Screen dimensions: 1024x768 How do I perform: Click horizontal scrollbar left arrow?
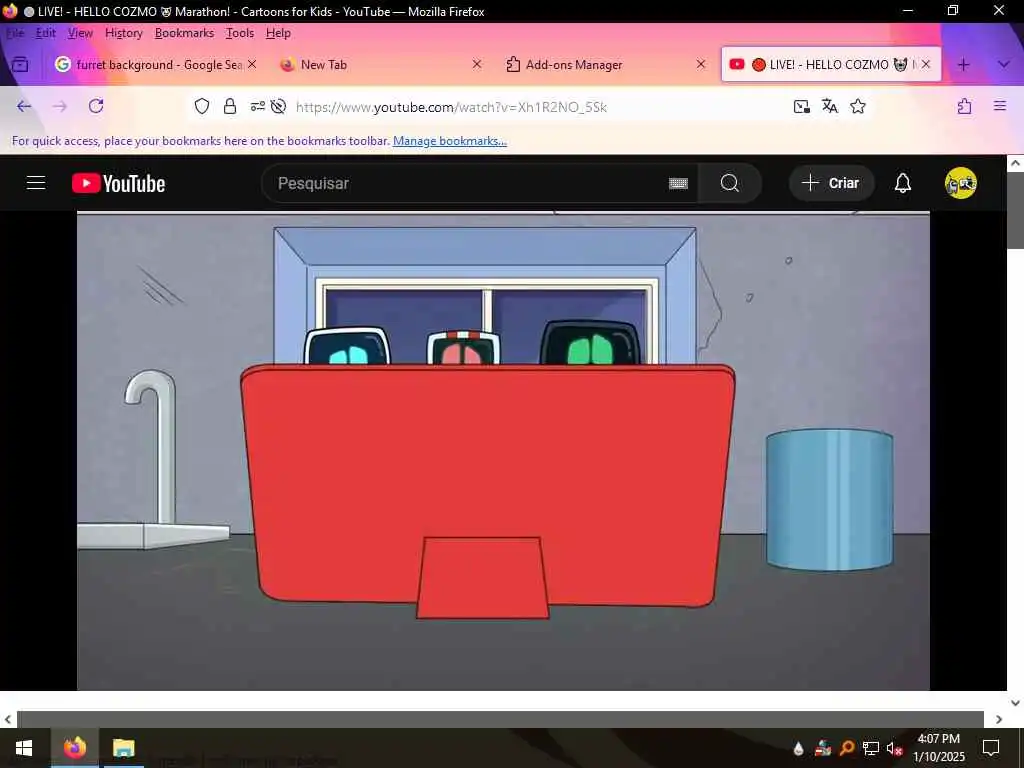[8, 719]
